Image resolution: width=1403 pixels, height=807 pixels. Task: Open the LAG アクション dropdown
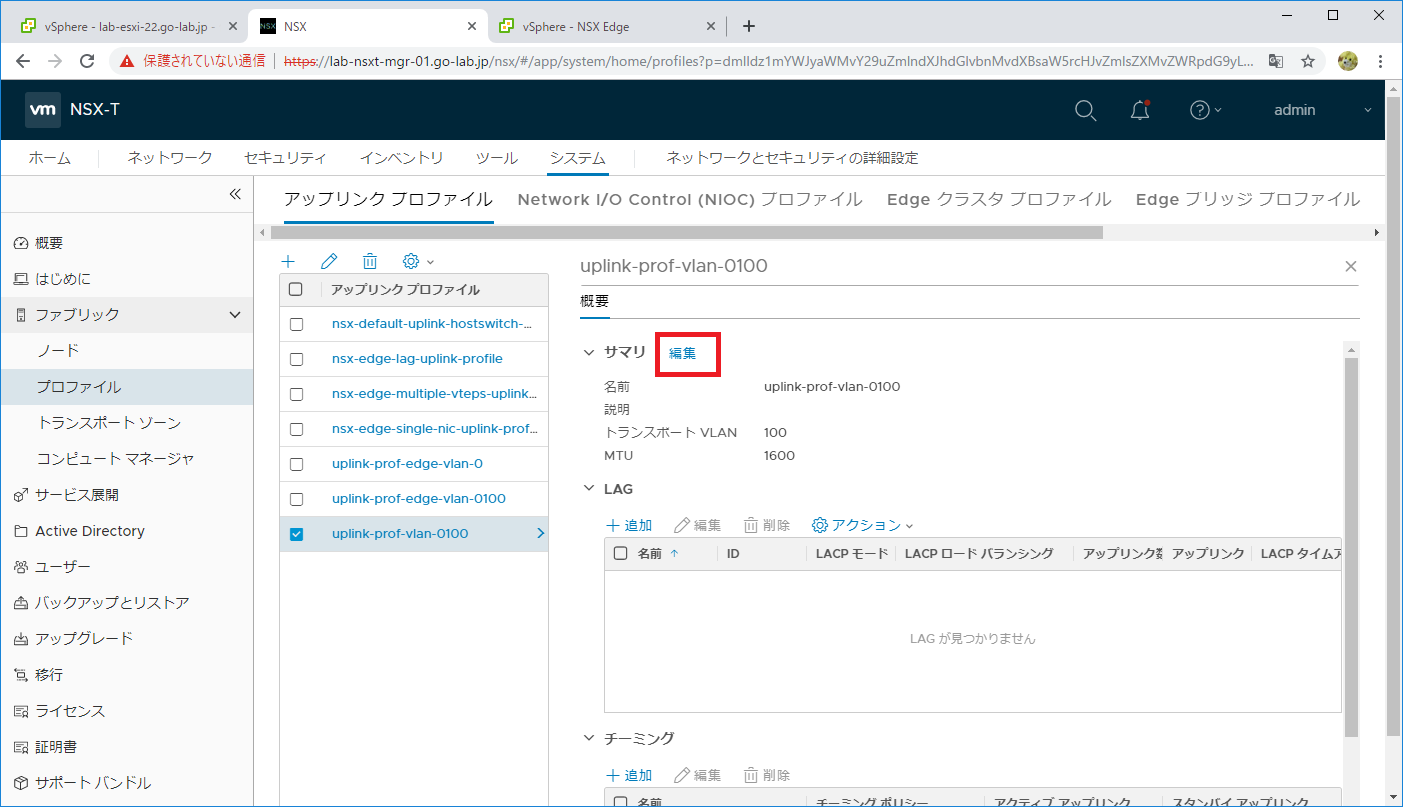point(863,525)
